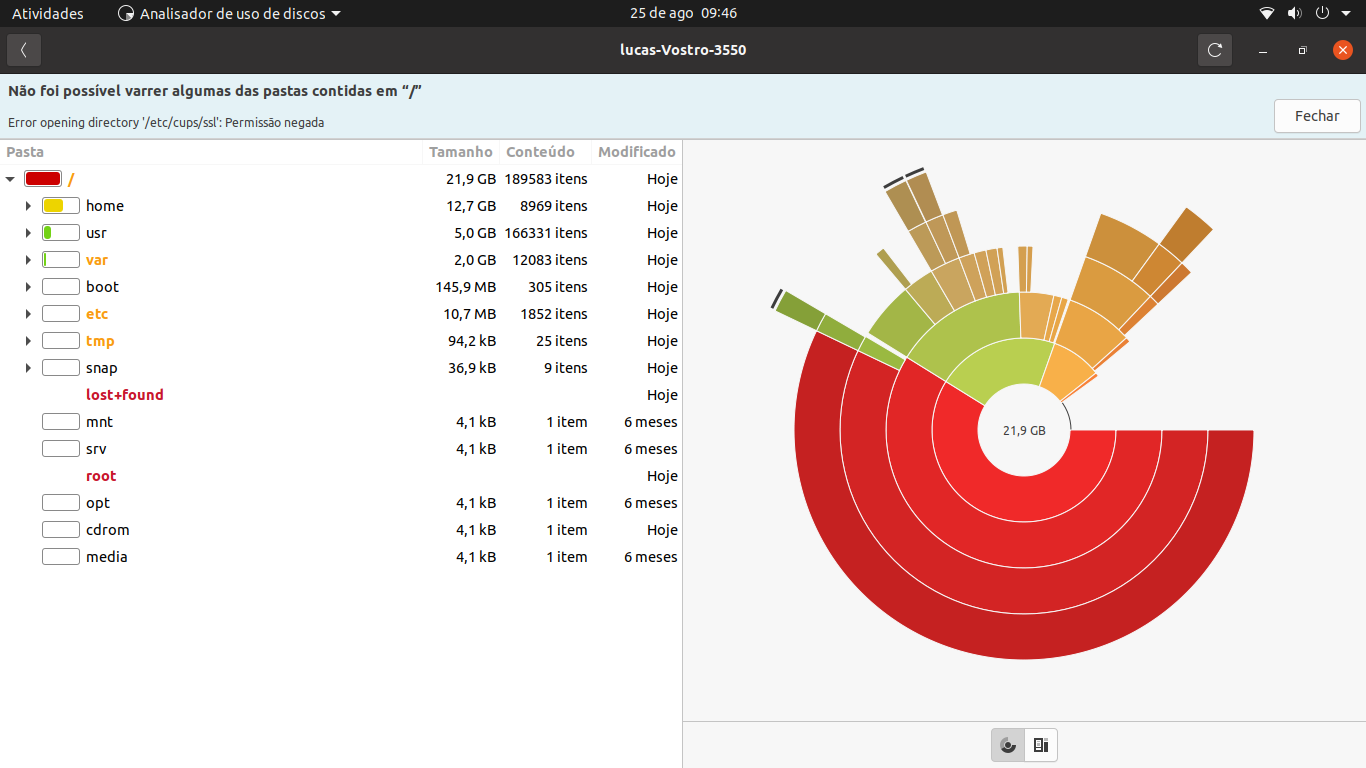
Task: Select the usr folder name
Action: click(x=96, y=233)
